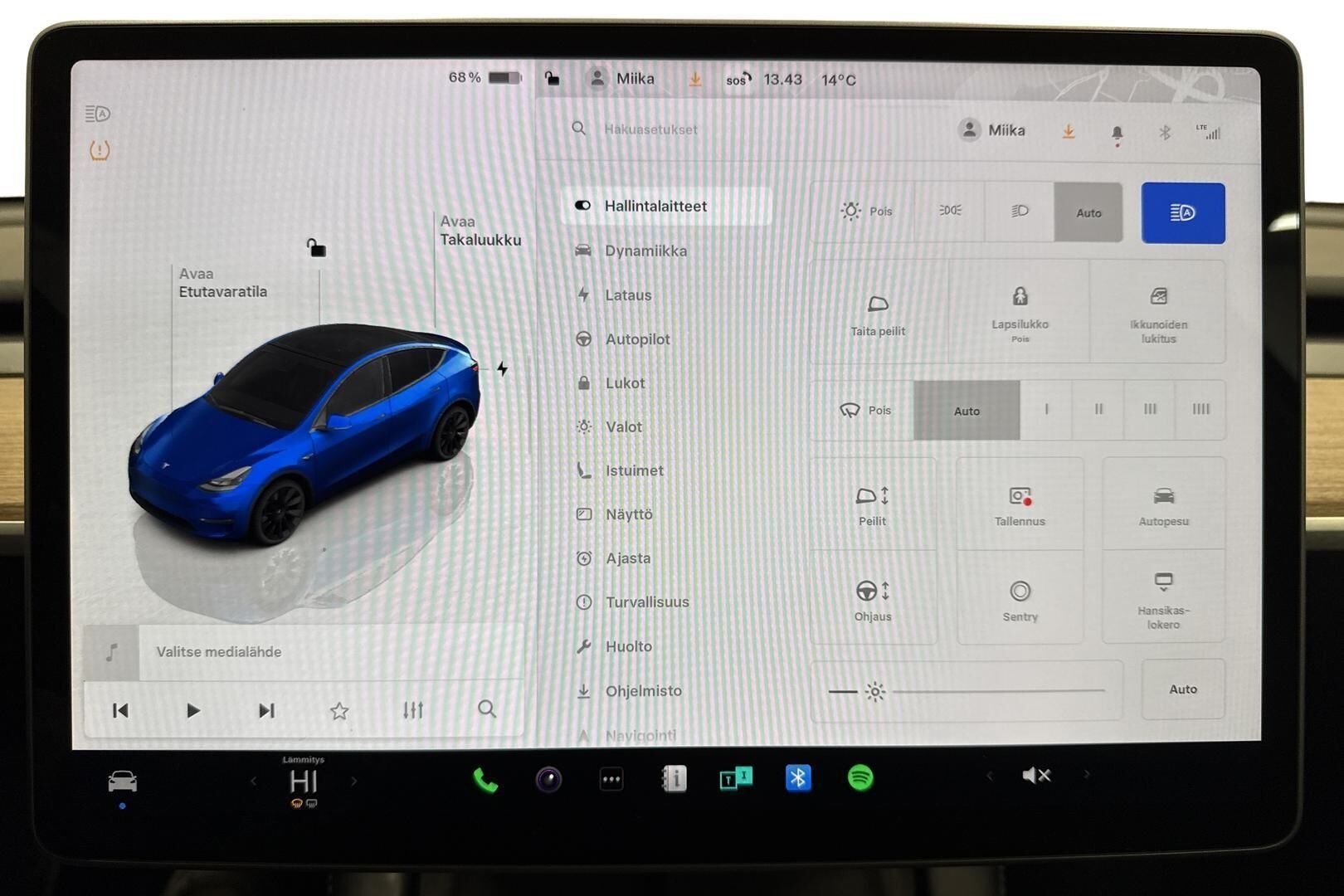Open the Lataus settings menu

coord(627,295)
